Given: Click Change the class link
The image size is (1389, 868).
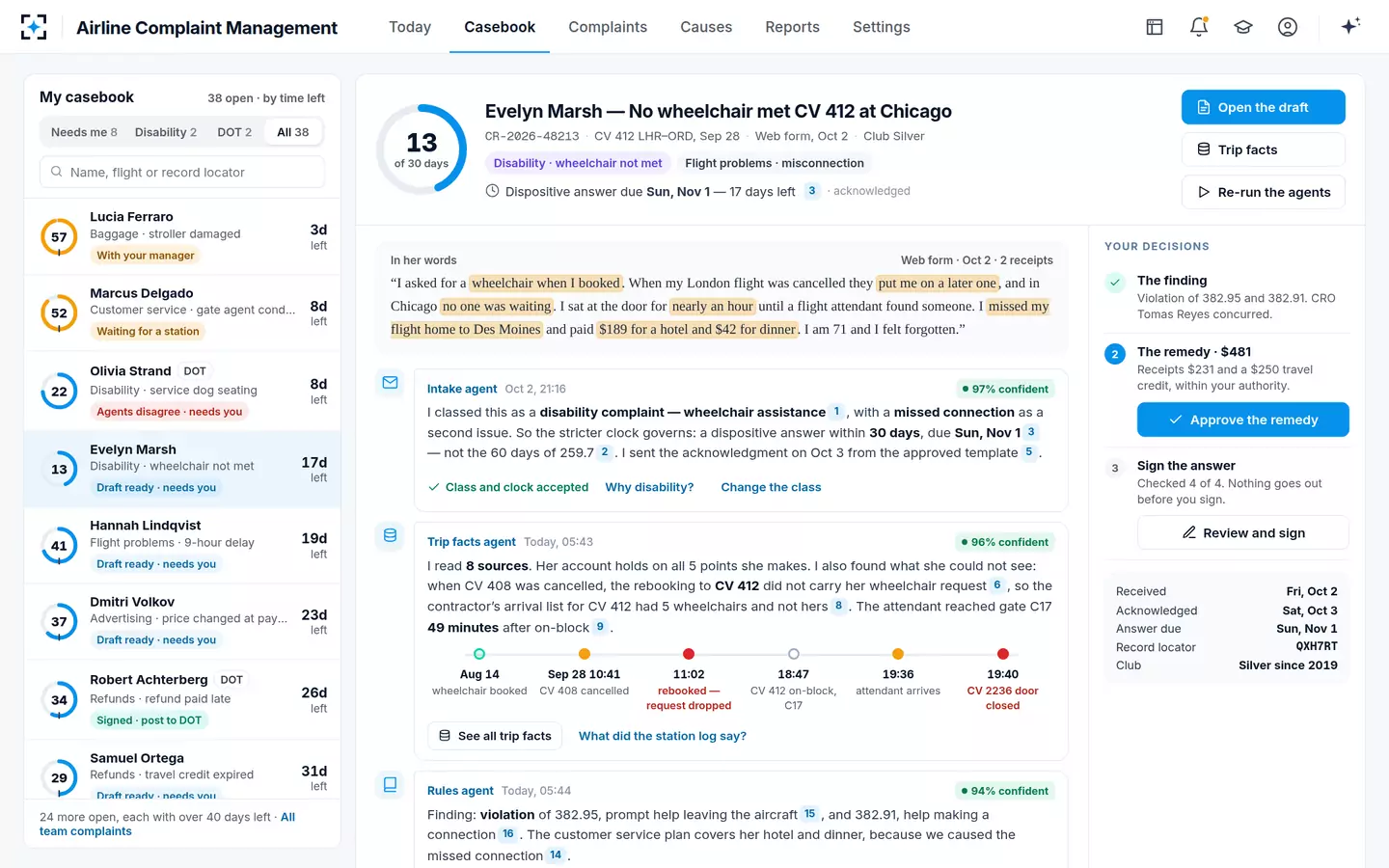Looking at the screenshot, I should click(771, 487).
